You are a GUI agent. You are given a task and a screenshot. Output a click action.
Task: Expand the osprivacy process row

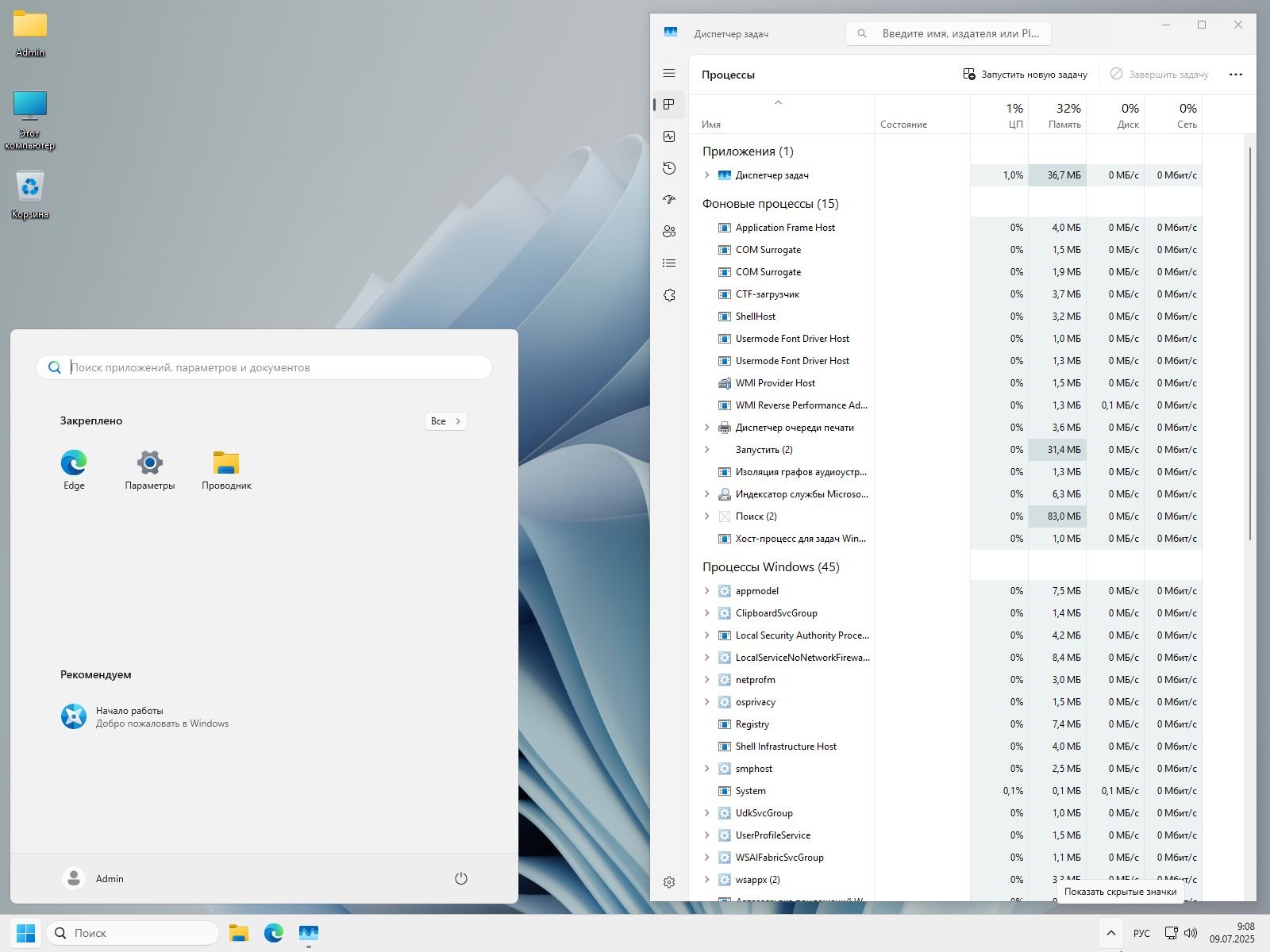[706, 702]
